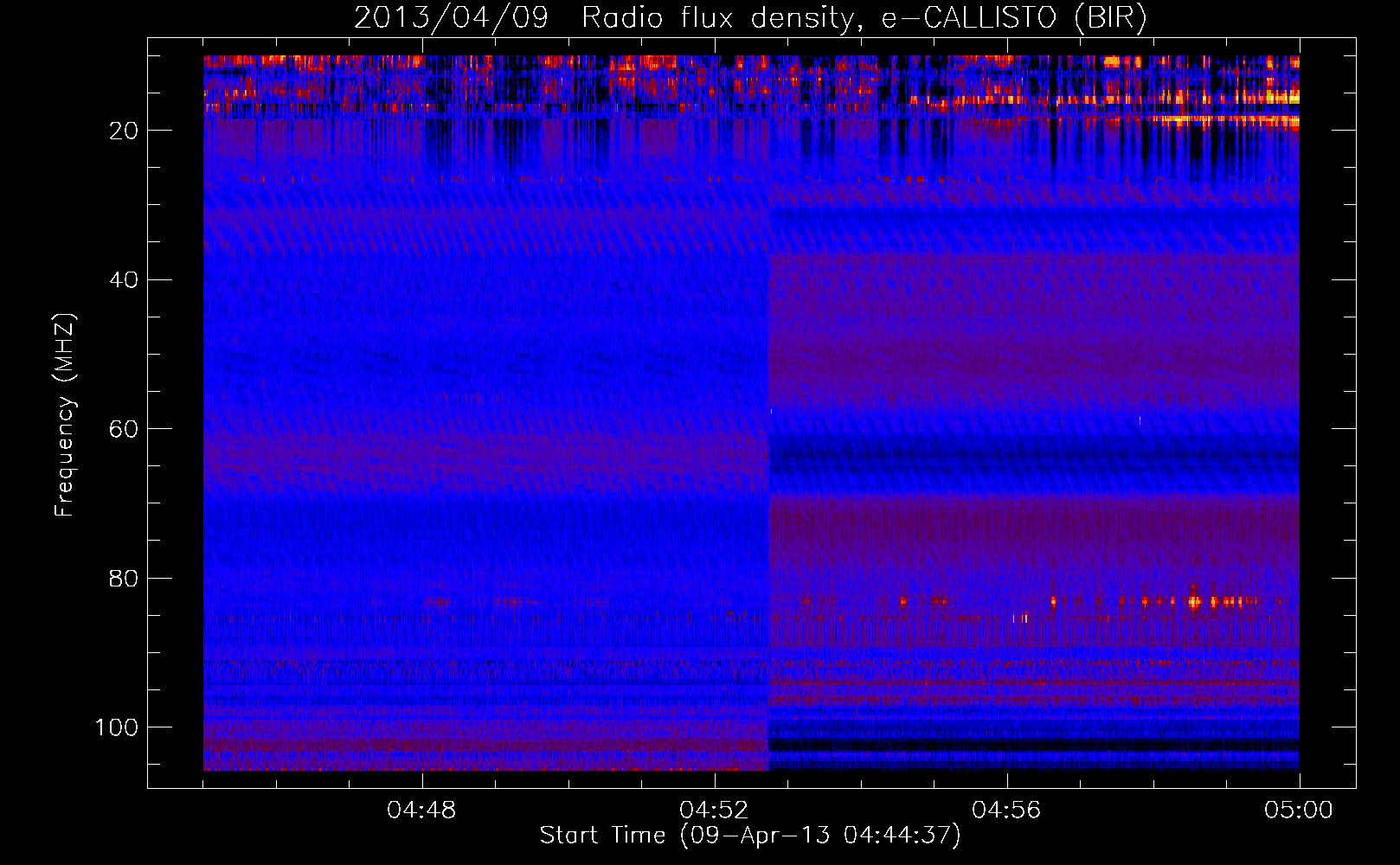Click the 20 MHz frequency tick label

click(124, 131)
